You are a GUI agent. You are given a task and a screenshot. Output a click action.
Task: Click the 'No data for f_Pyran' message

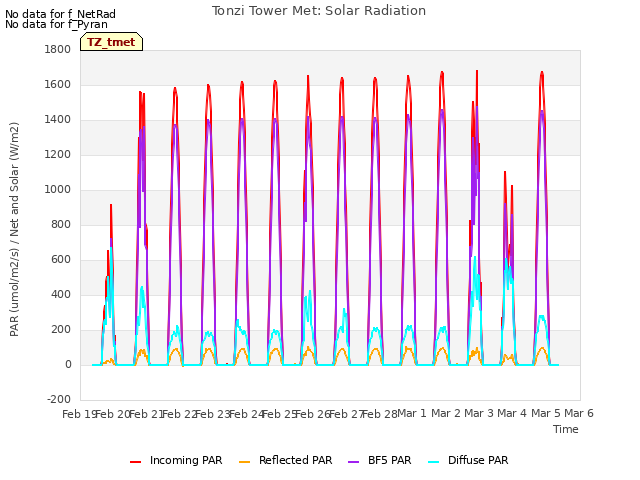click(x=56, y=24)
